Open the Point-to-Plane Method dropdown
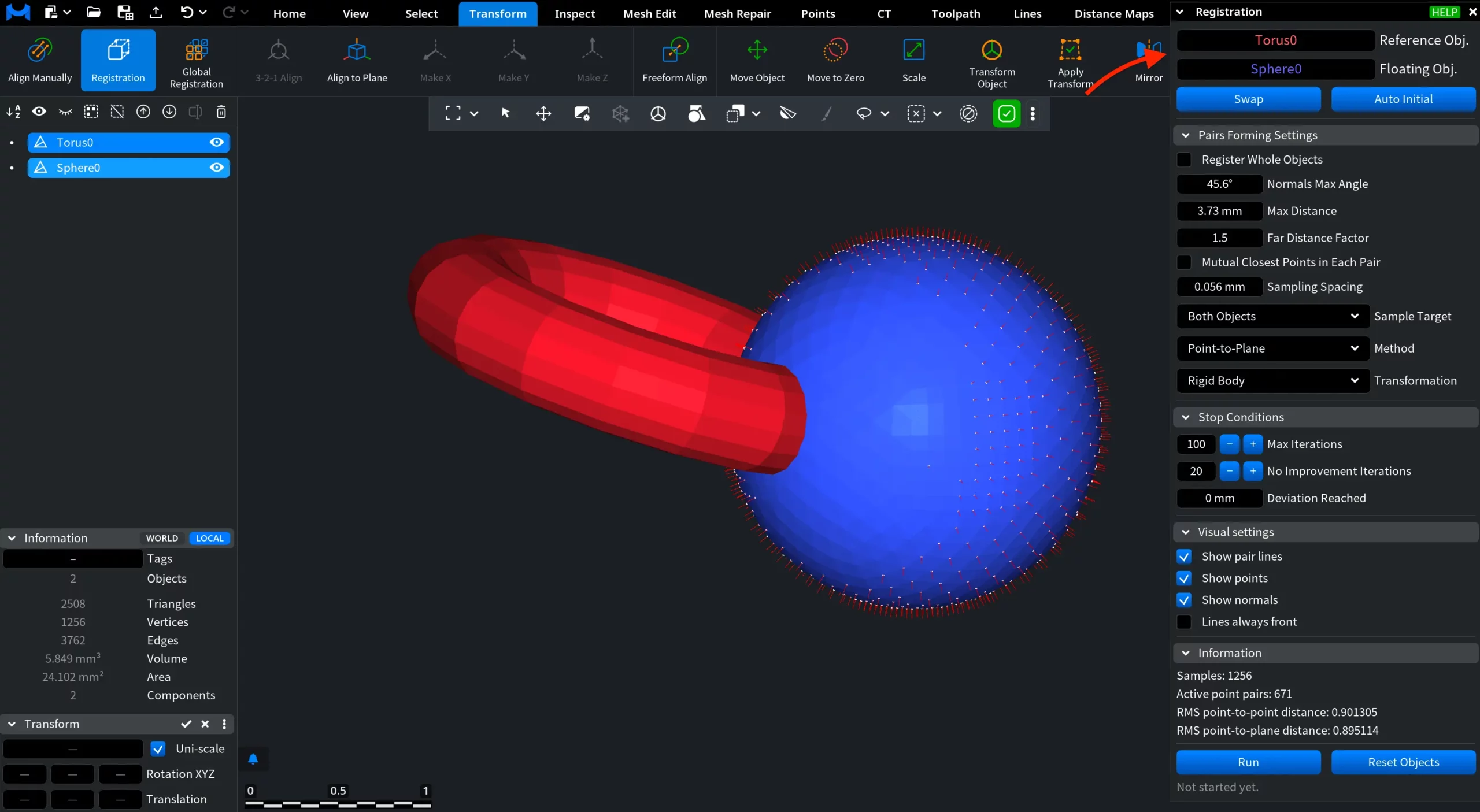 tap(1273, 348)
